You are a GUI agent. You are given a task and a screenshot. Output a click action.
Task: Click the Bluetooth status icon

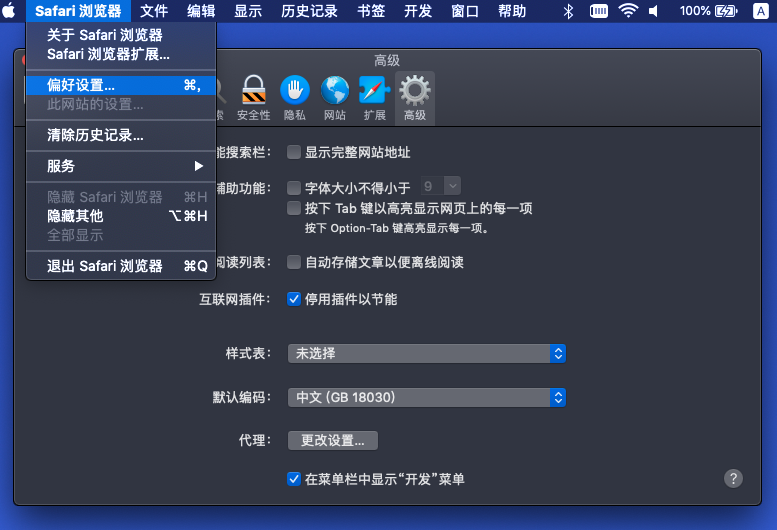(568, 11)
